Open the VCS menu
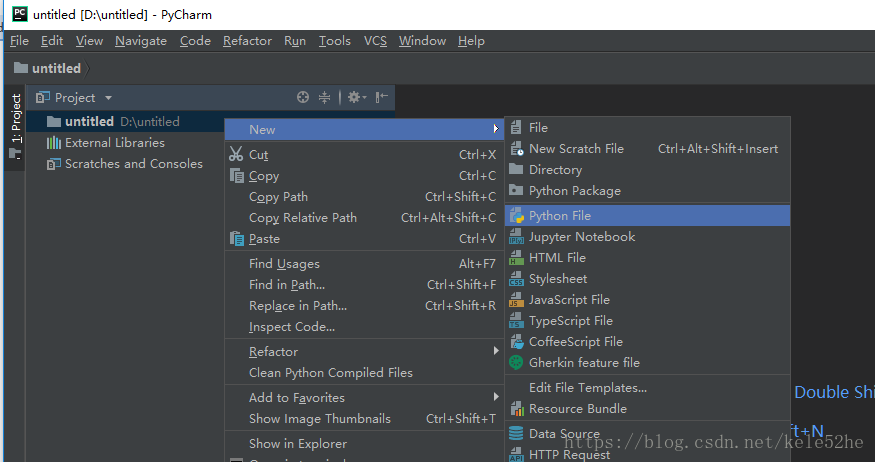The width and height of the screenshot is (875, 462). [376, 41]
